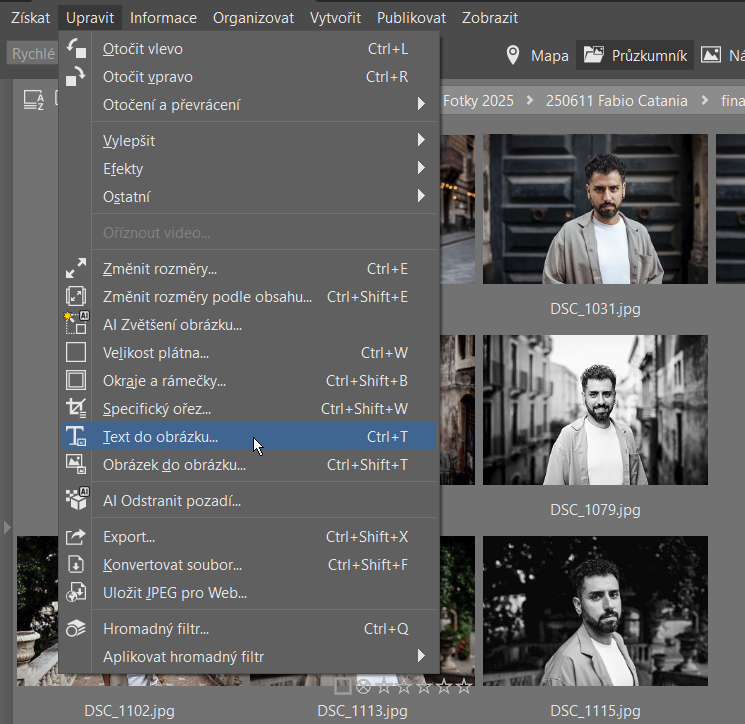The width and height of the screenshot is (745, 724).
Task: Click the Hromadný filtr icon
Action: (x=76, y=629)
